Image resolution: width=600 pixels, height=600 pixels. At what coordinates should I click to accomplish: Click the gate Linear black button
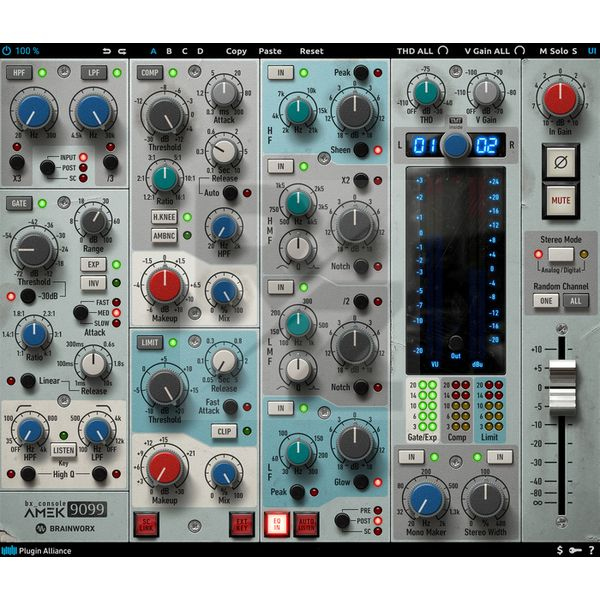tap(28, 381)
